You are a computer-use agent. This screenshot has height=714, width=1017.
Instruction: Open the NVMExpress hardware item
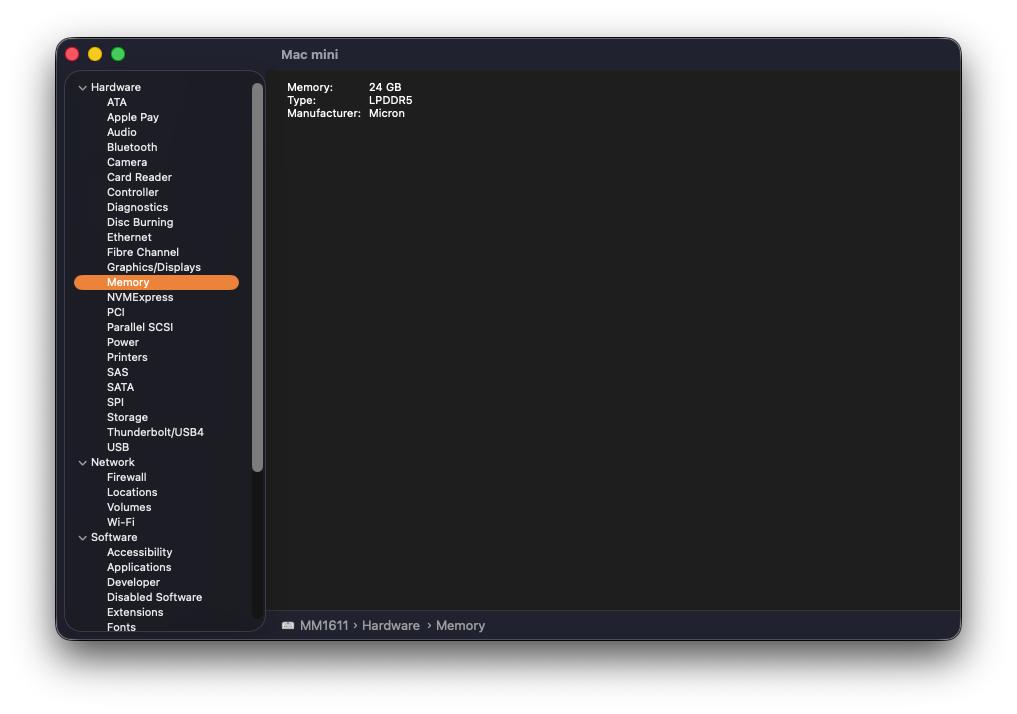point(140,297)
